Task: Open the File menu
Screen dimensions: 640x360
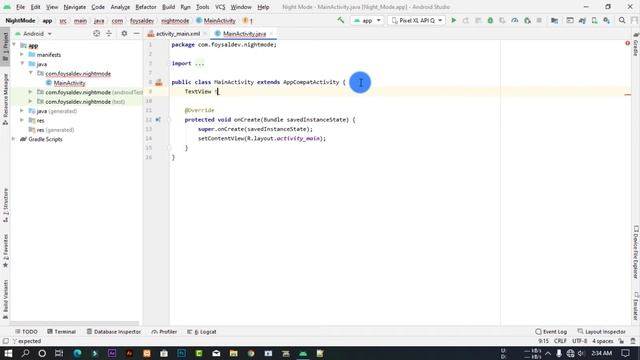Action: click(20, 7)
